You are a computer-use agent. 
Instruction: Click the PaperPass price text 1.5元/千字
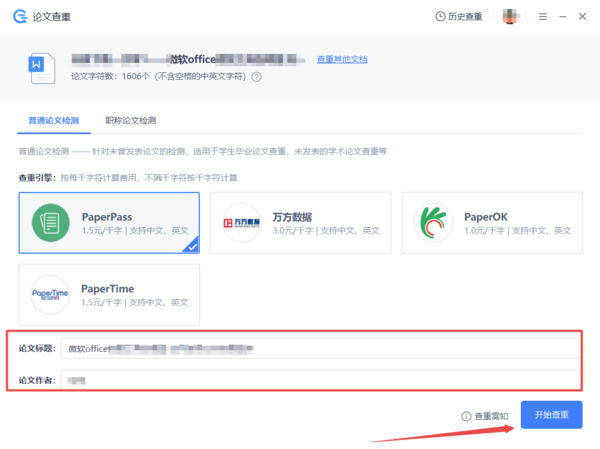[x=102, y=230]
